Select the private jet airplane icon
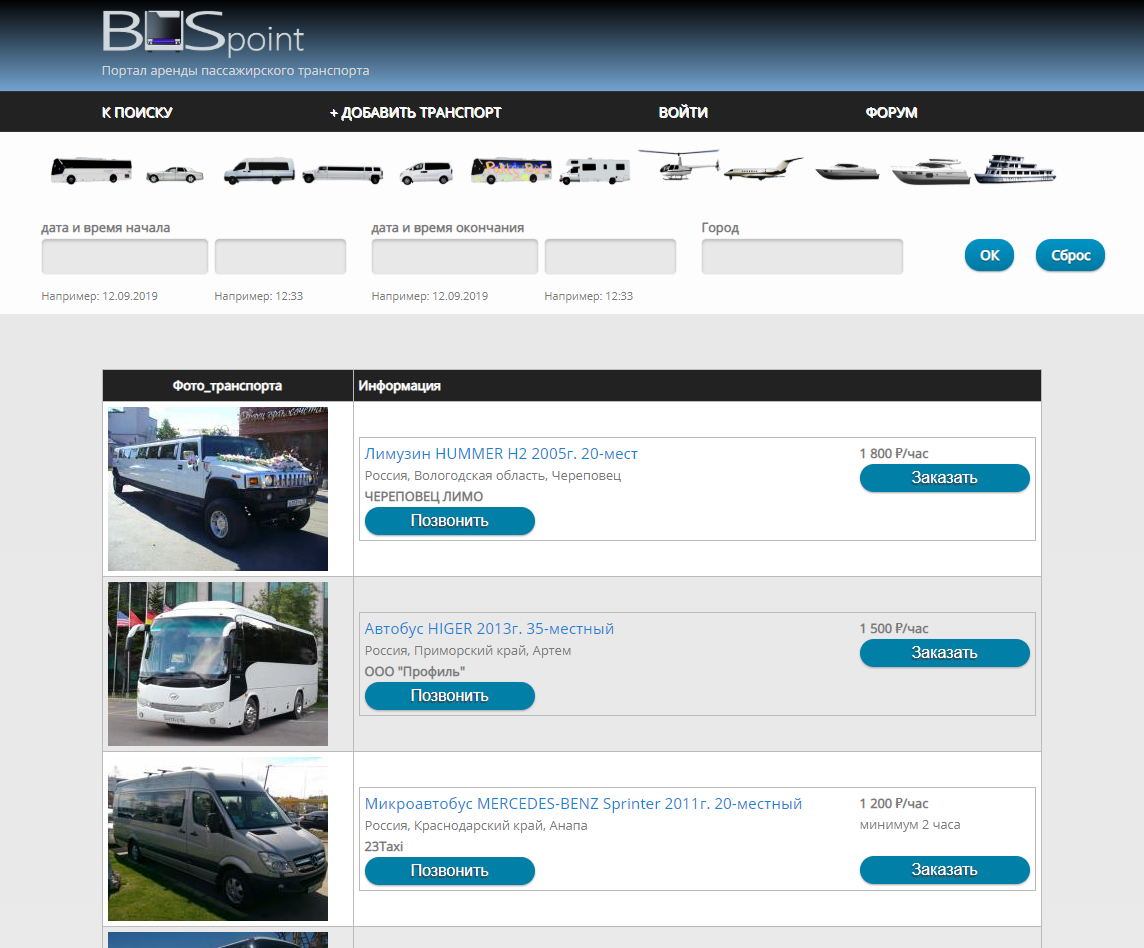The height and width of the screenshot is (948, 1144). pyautogui.click(x=763, y=169)
